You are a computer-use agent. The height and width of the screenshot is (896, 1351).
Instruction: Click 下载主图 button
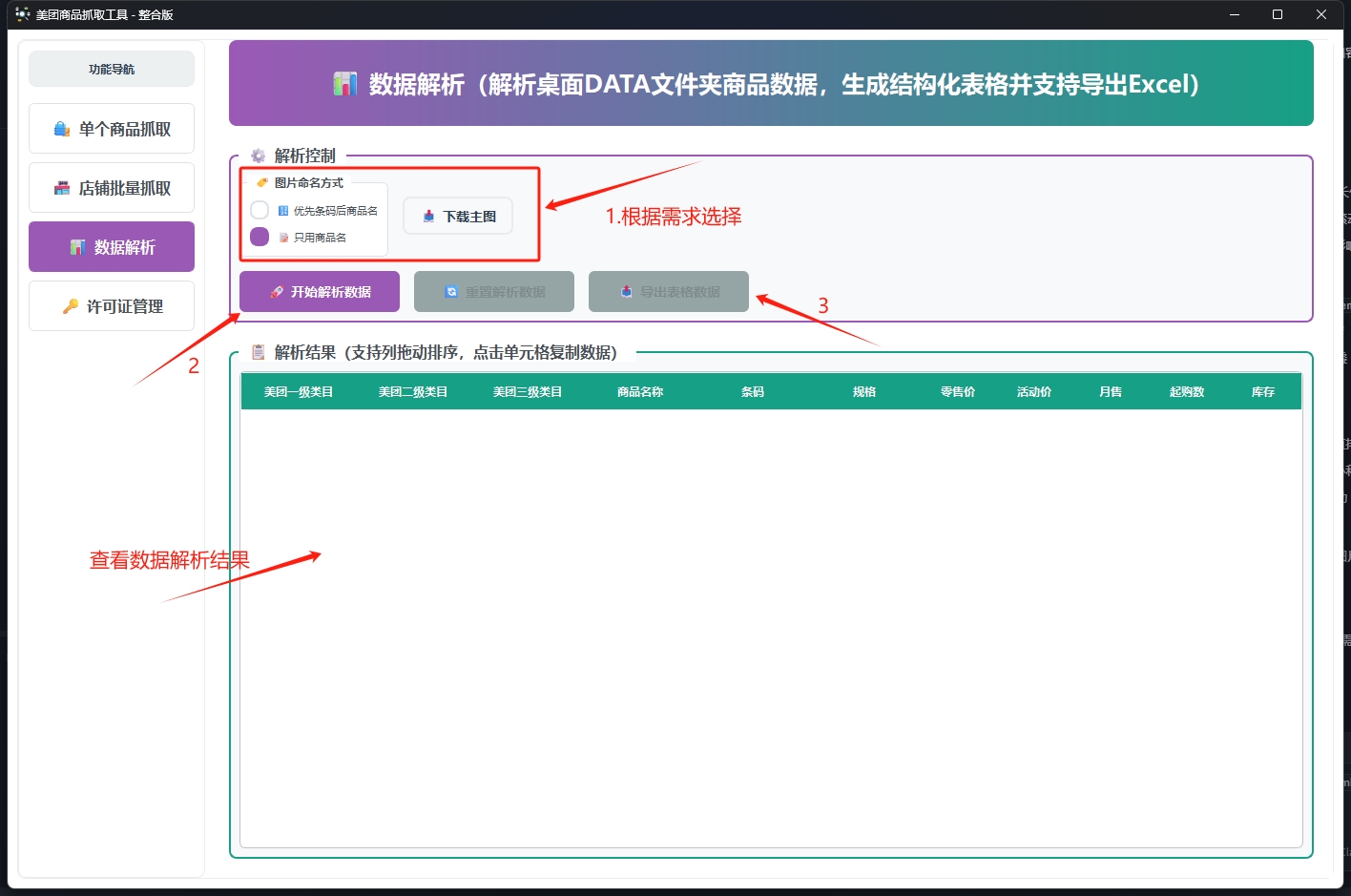point(458,217)
